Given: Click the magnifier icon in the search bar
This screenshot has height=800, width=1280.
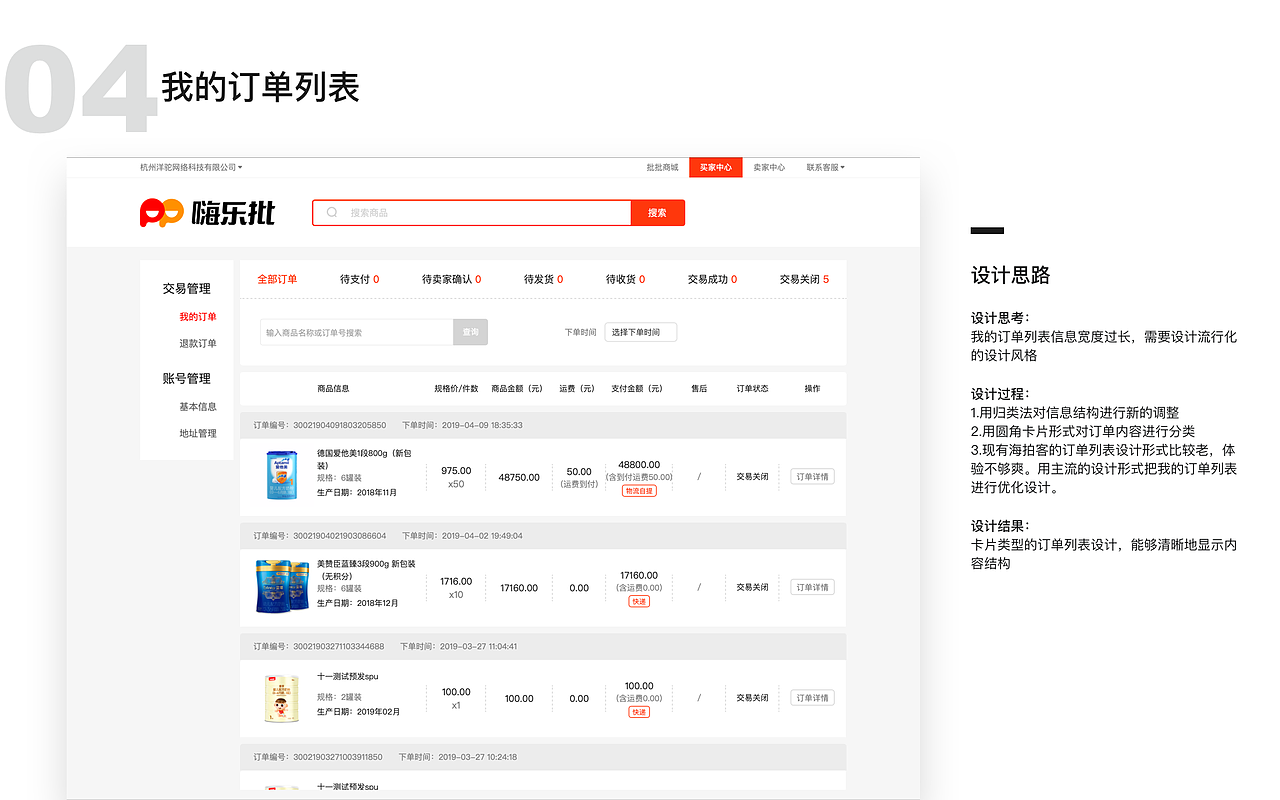Looking at the screenshot, I should 331,212.
